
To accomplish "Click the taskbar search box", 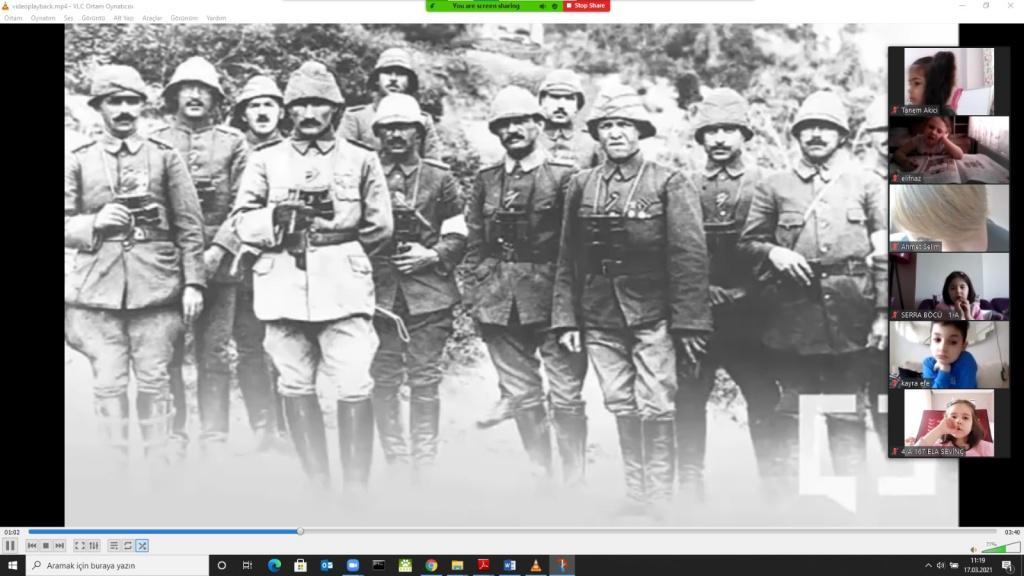I will (x=118, y=565).
